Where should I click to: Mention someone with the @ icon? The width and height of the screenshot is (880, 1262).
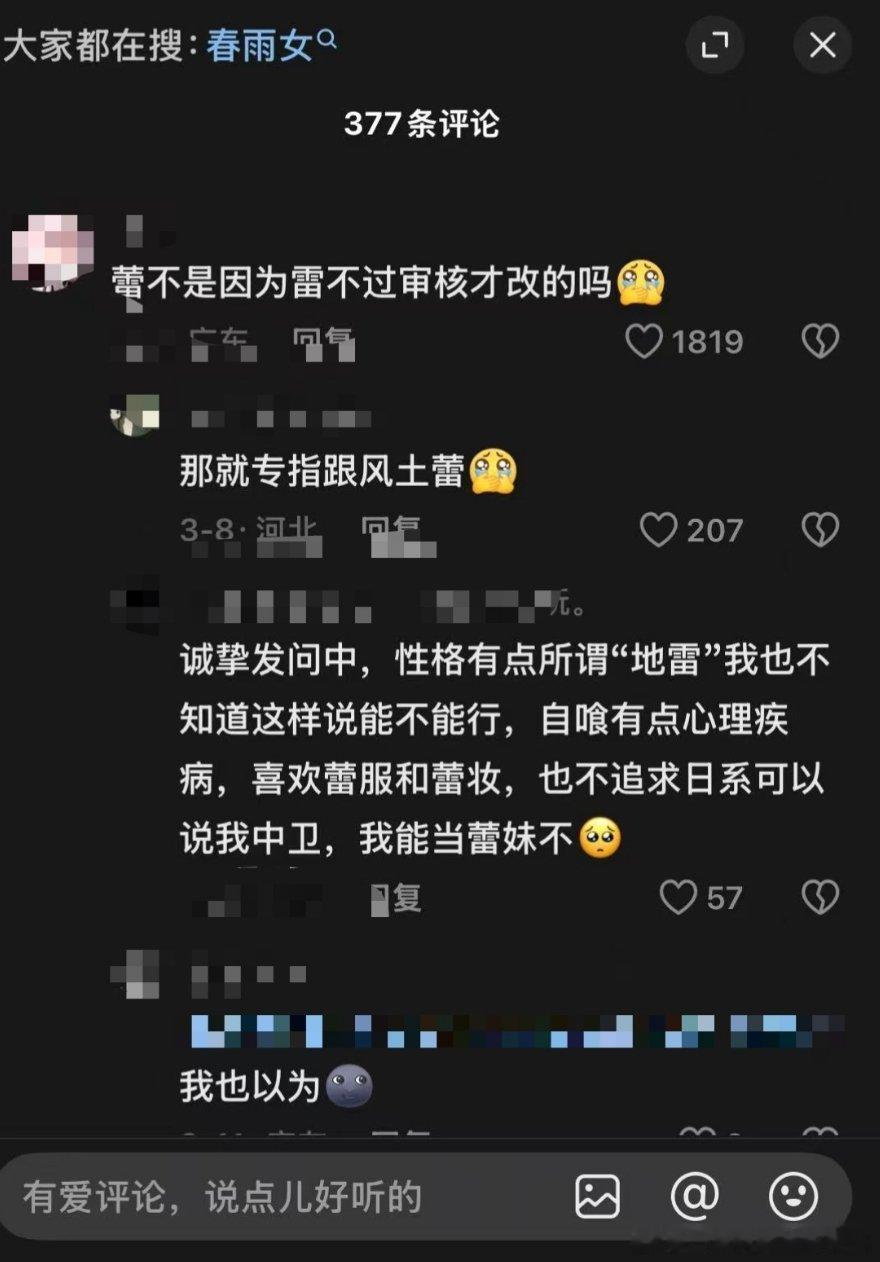point(695,1196)
